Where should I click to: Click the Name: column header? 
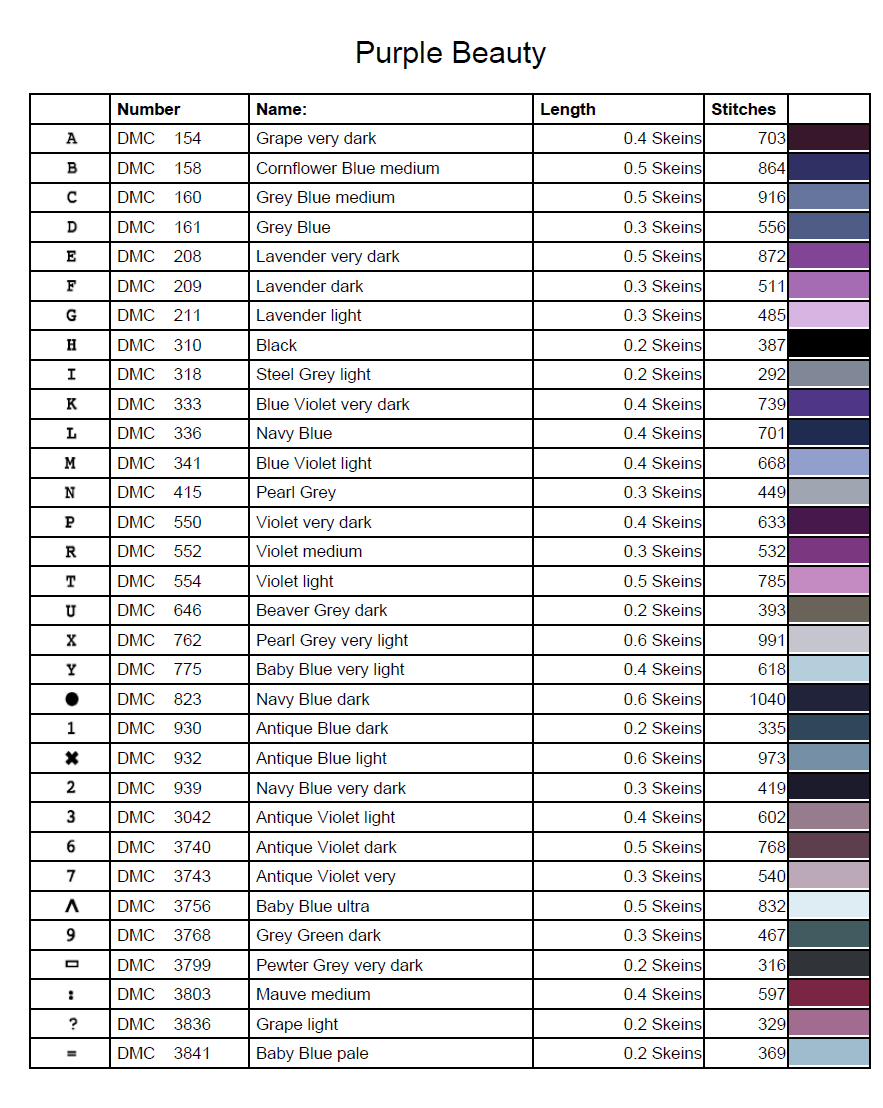point(281,109)
